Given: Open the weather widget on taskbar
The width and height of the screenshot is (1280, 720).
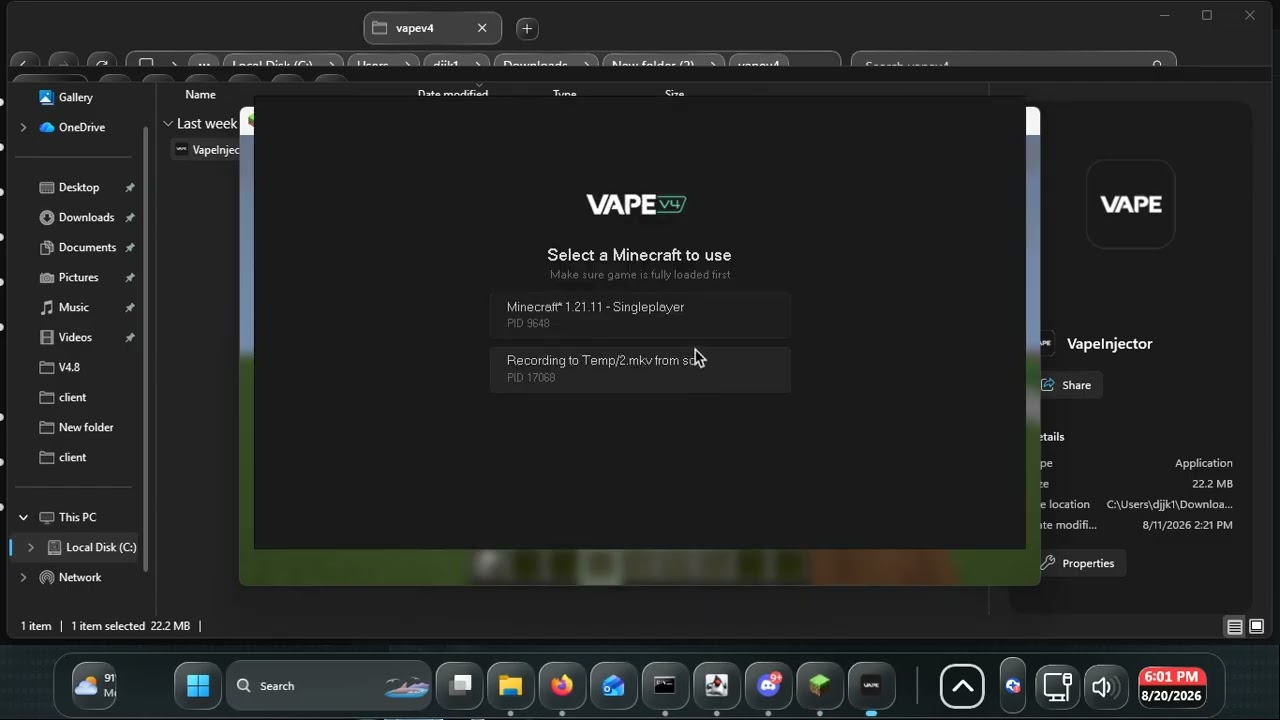Looking at the screenshot, I should coord(96,686).
